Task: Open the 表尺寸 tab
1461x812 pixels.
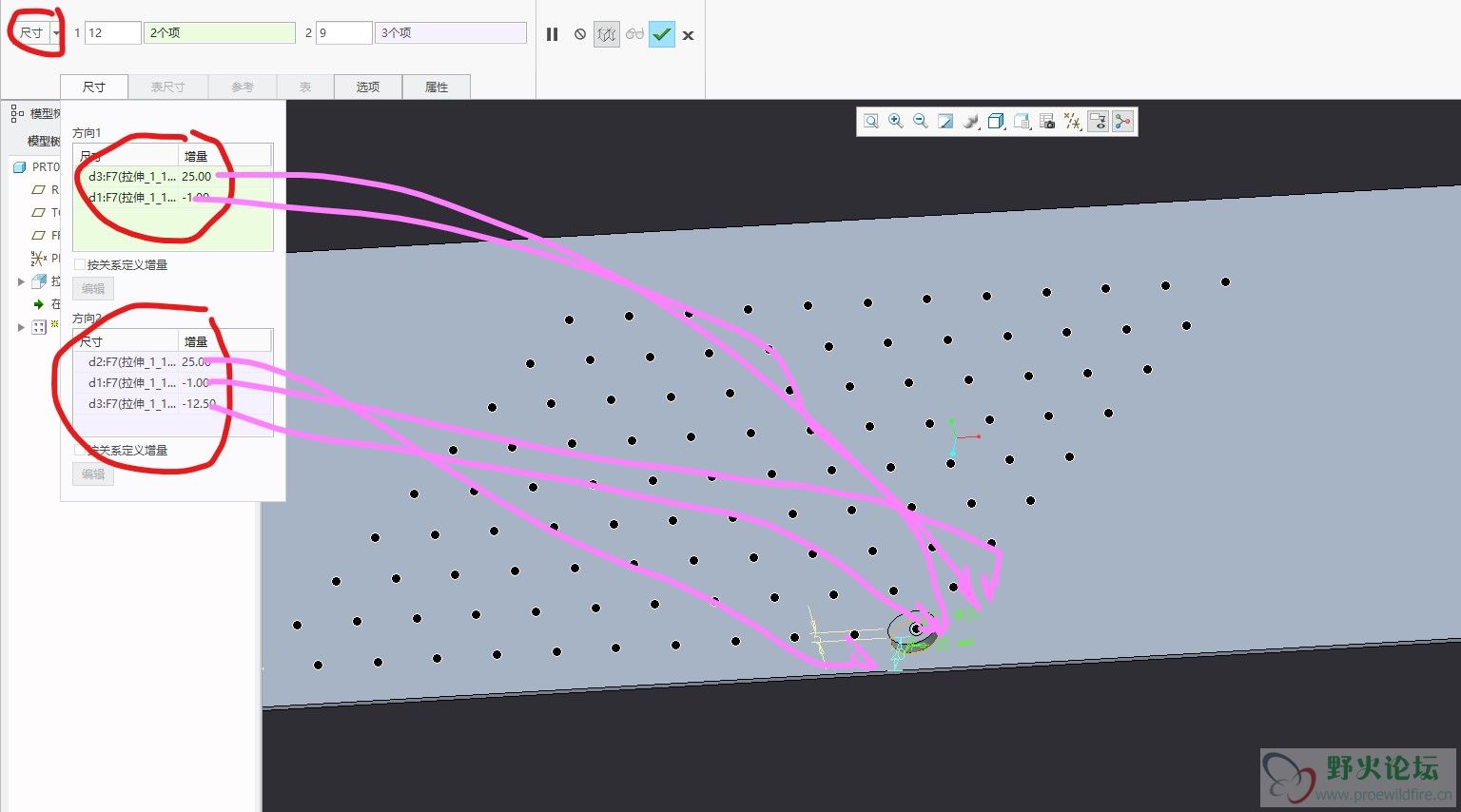Action: (x=167, y=87)
